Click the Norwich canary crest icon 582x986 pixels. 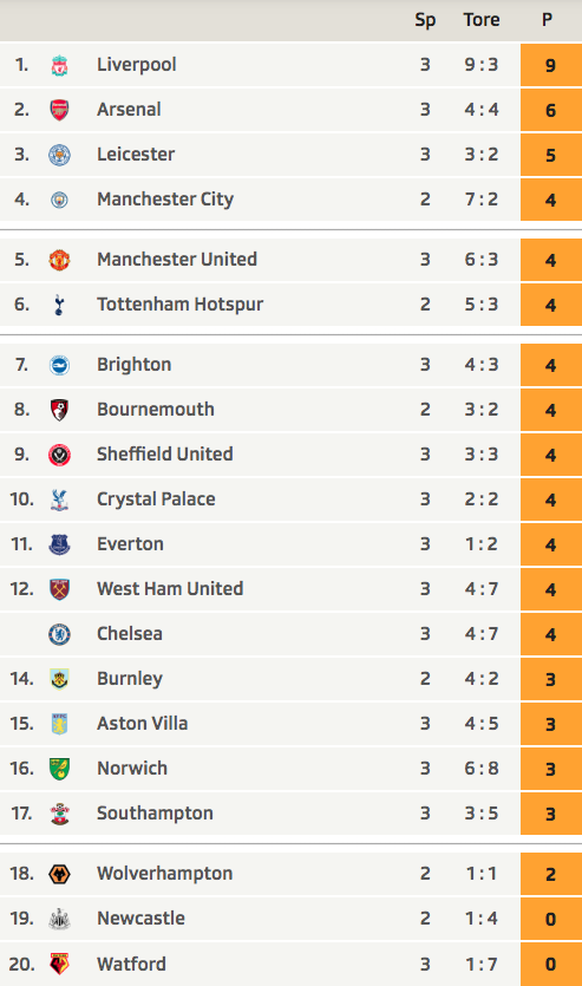[59, 769]
